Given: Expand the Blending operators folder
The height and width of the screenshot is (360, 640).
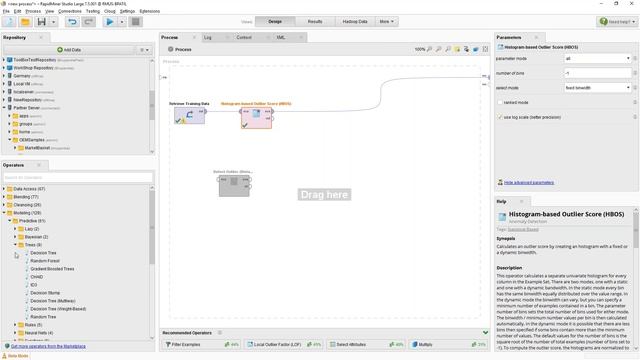Looking at the screenshot, I should click(x=4, y=197).
